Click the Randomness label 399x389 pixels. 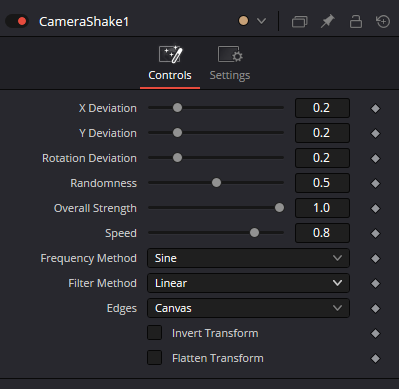point(104,183)
